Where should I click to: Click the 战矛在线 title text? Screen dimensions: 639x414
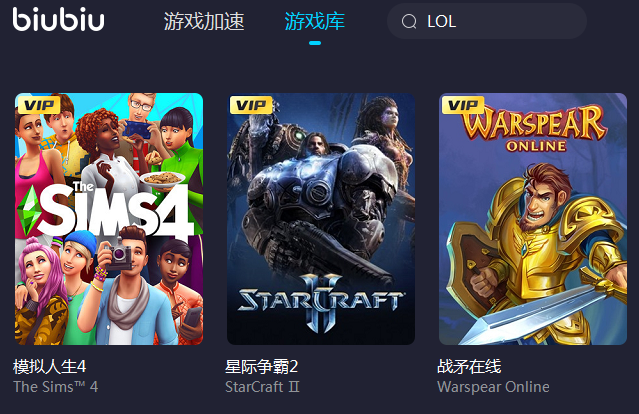point(469,366)
